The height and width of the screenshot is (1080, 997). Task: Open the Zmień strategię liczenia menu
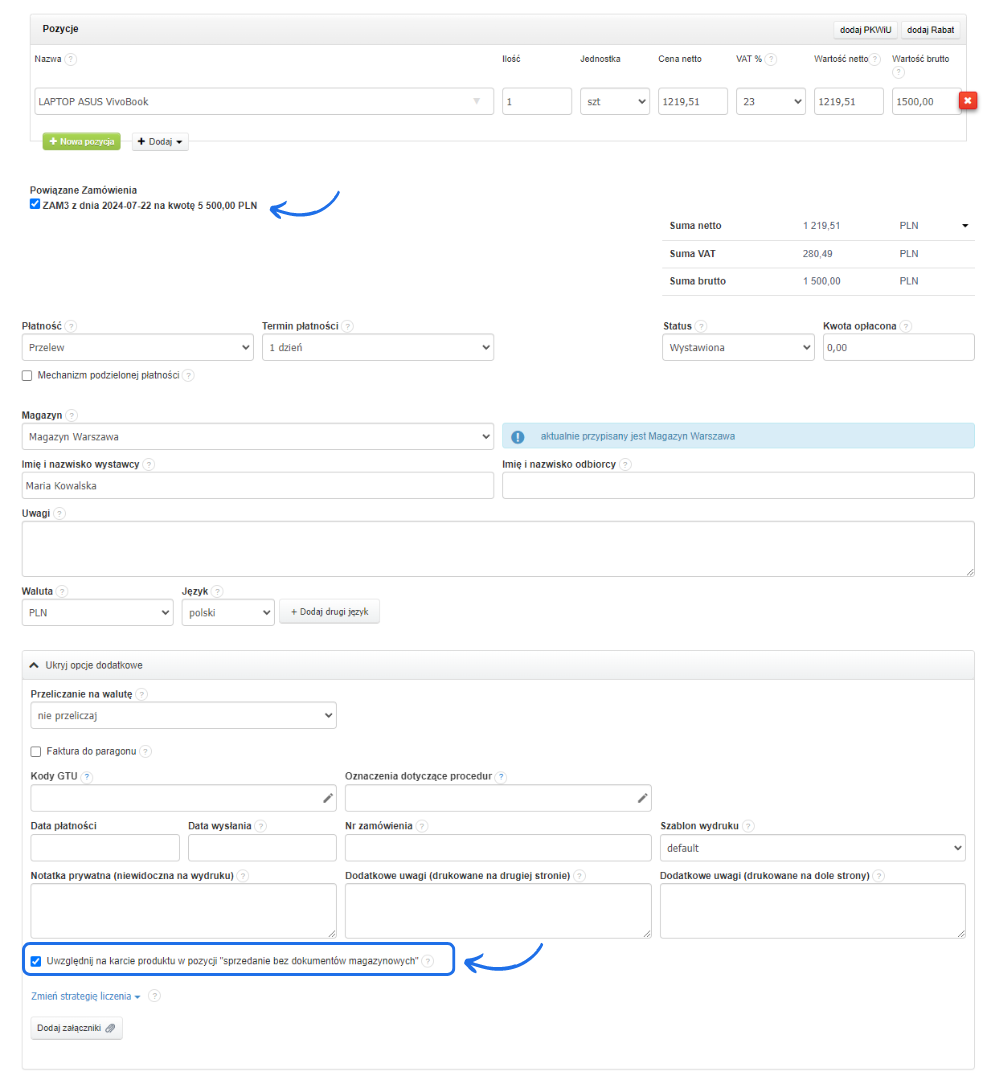coord(86,996)
